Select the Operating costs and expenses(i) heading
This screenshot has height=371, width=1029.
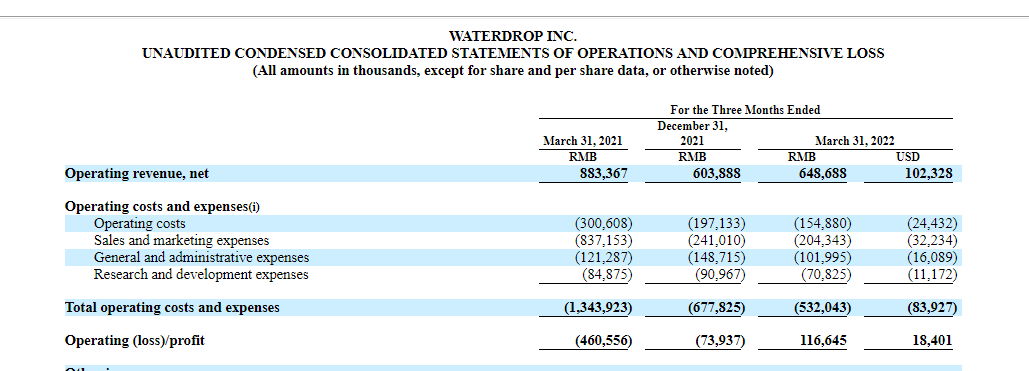pyautogui.click(x=162, y=207)
